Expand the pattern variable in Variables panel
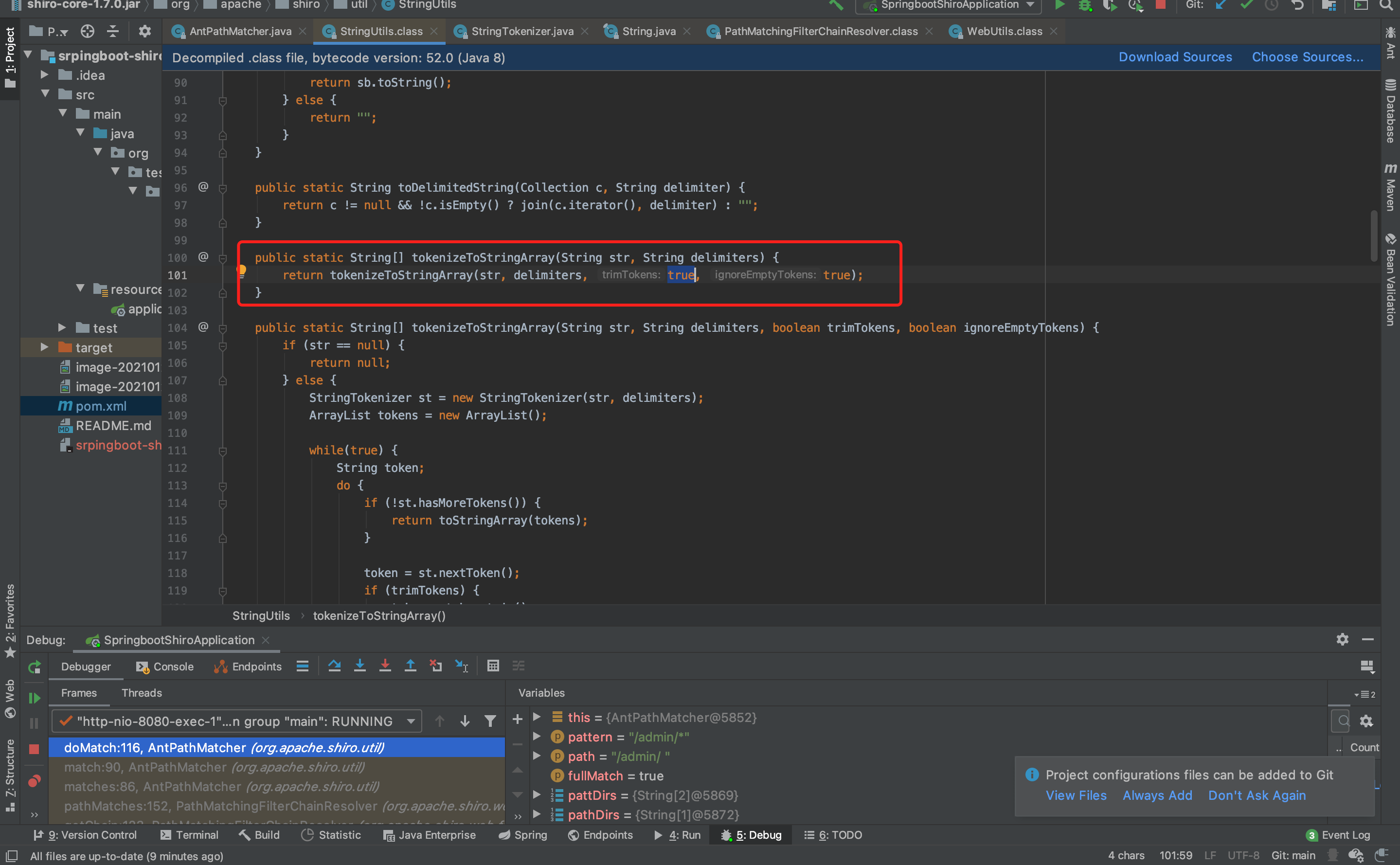This screenshot has width=1400, height=865. (537, 738)
